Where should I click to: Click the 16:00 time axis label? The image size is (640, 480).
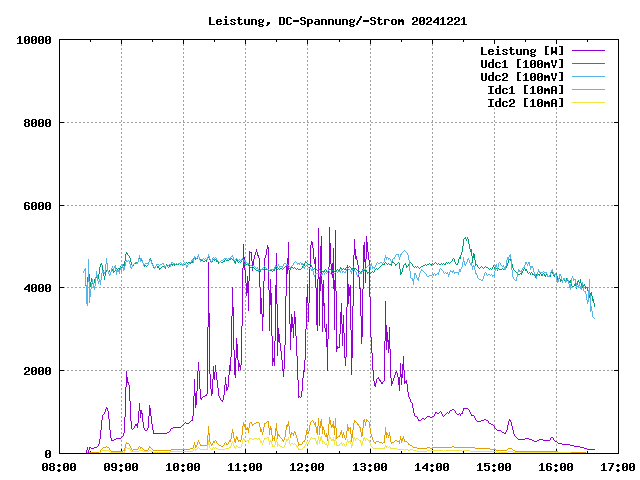pos(556,467)
